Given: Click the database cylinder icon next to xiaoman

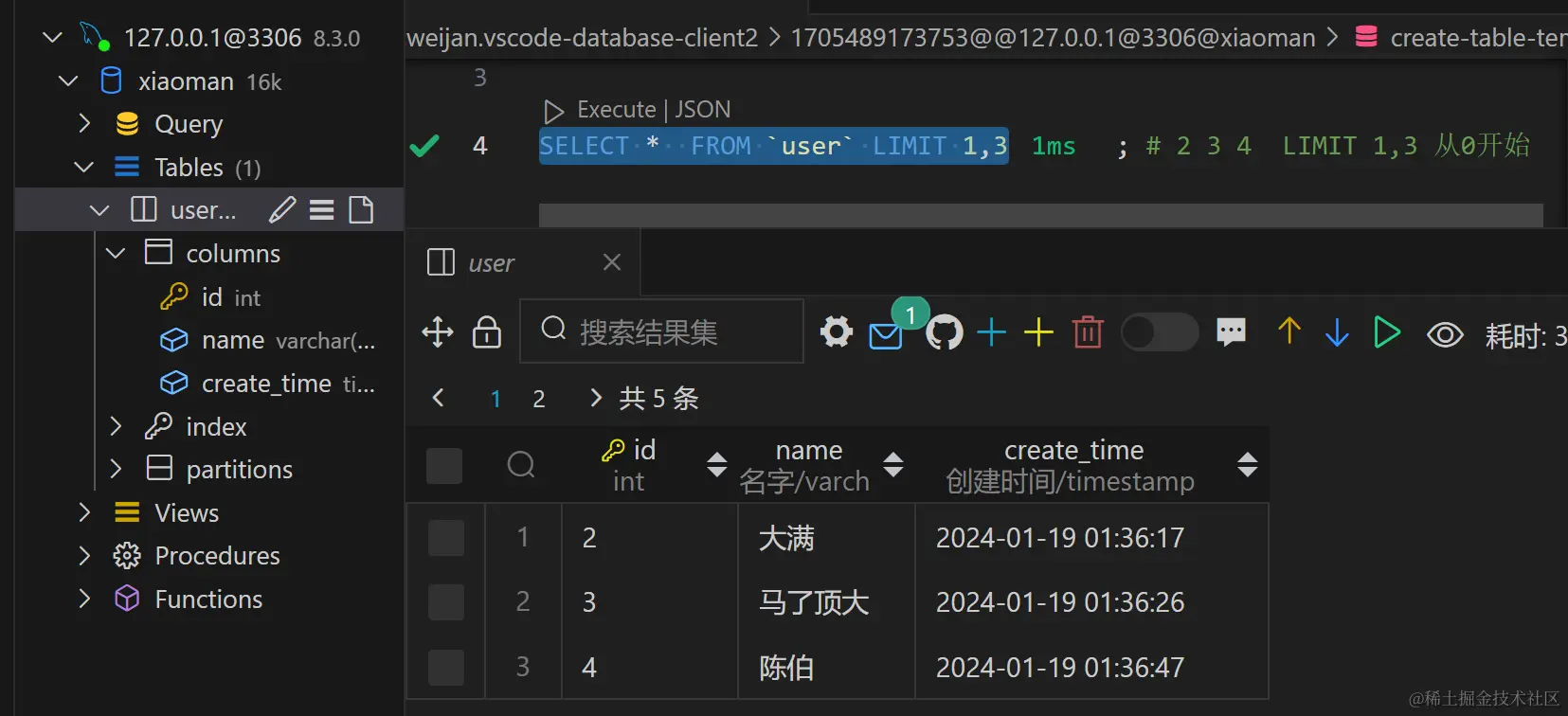Looking at the screenshot, I should coord(111,81).
